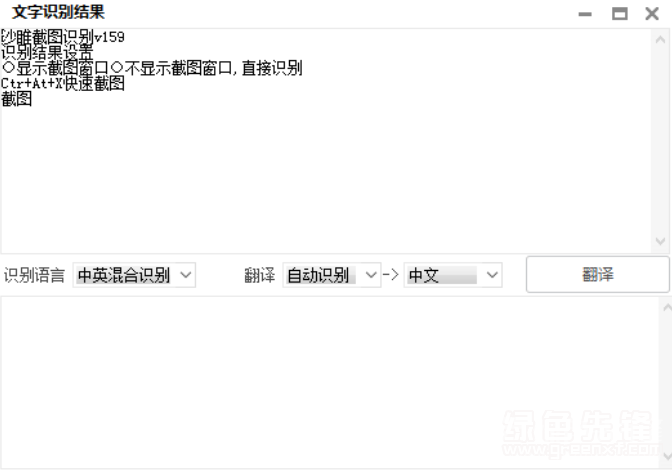Image resolution: width=672 pixels, height=470 pixels.
Task: Click the last result line 截图
Action: tap(17, 99)
